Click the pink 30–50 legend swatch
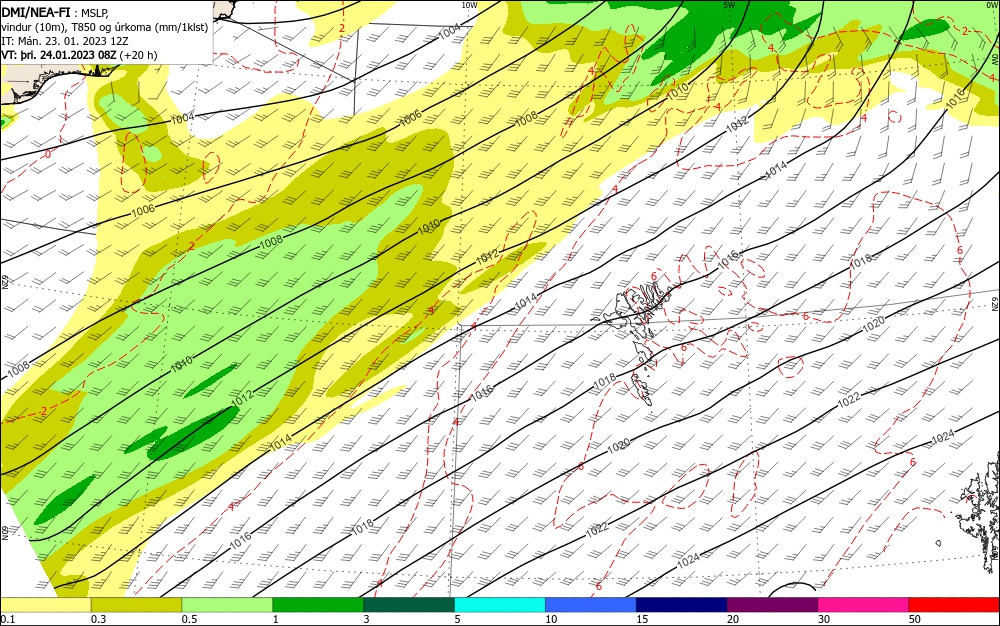Screen dimensions: 1000x626 pyautogui.click(x=863, y=605)
